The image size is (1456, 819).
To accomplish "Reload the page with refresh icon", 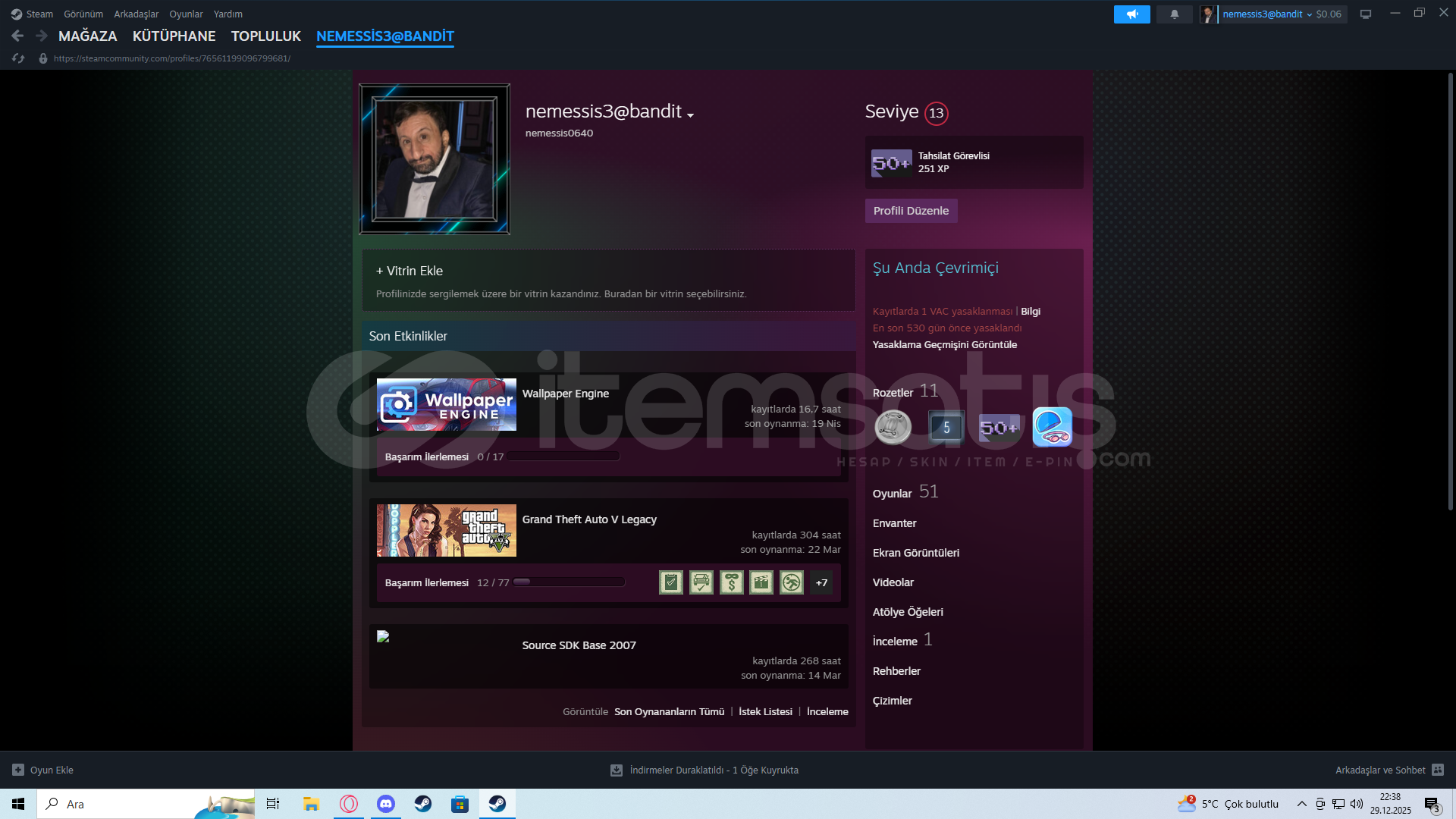I will pos(18,58).
